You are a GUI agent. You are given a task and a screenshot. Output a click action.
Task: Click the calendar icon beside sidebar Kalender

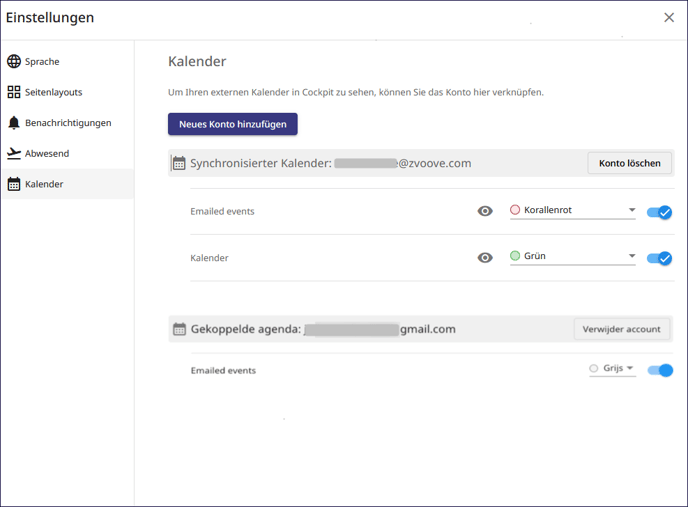tap(14, 184)
